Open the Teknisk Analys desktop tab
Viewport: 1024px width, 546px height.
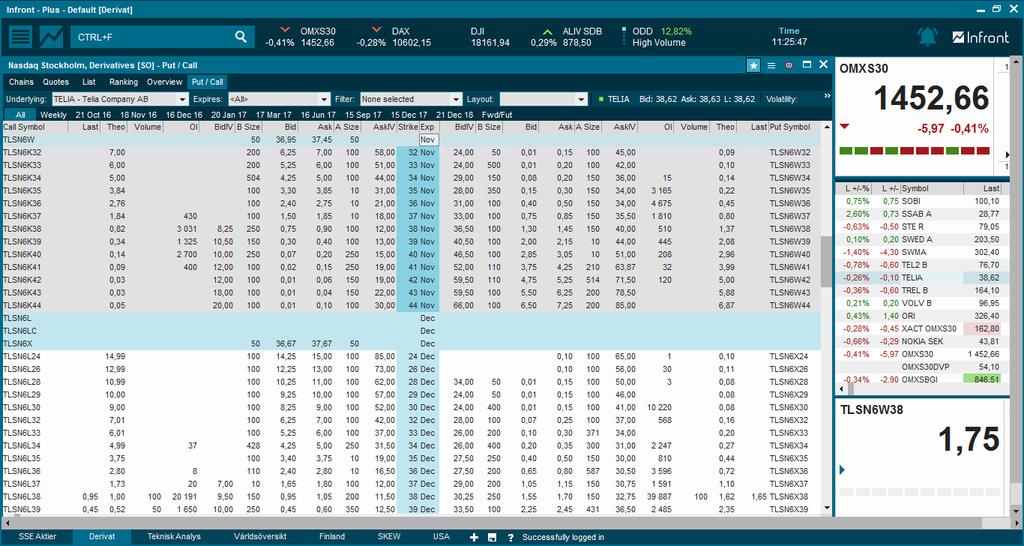click(174, 537)
